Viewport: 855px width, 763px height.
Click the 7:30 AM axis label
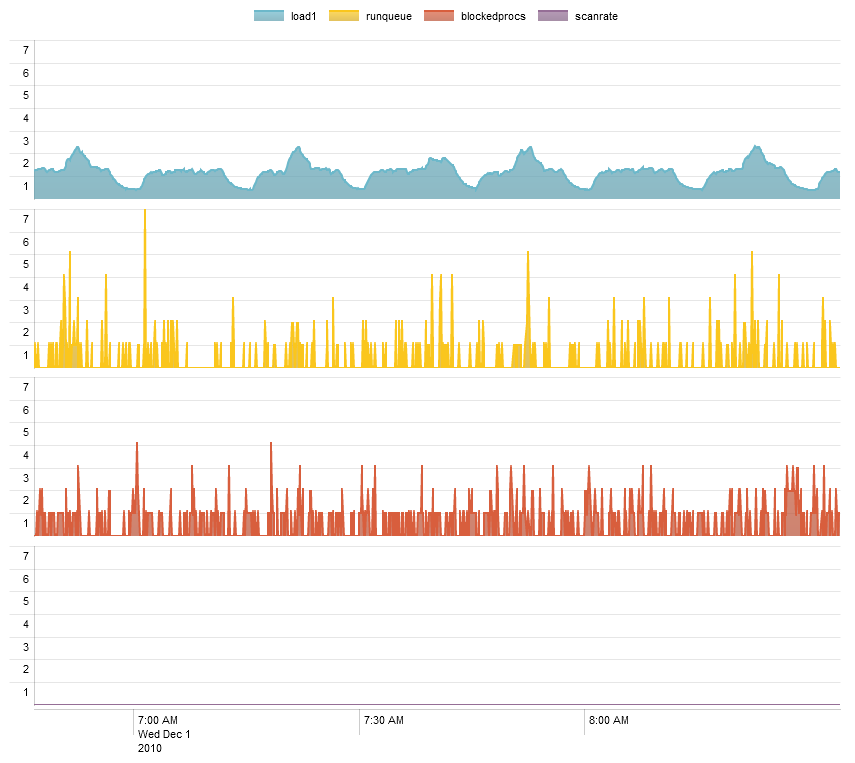click(383, 720)
